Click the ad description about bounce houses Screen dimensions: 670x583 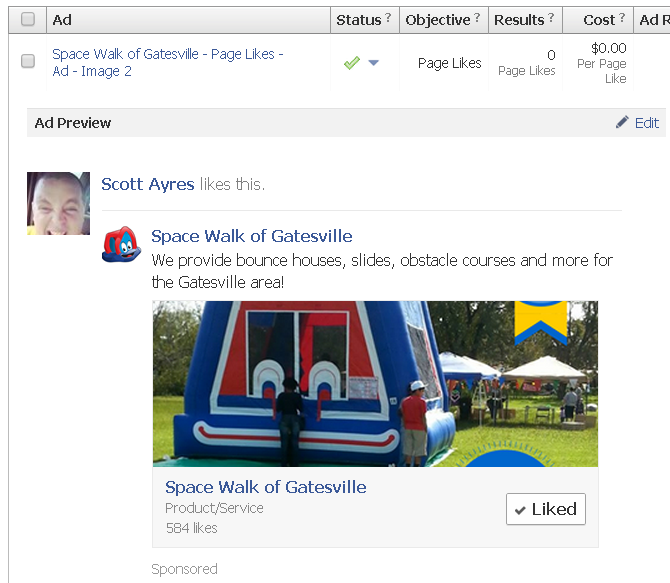point(382,271)
